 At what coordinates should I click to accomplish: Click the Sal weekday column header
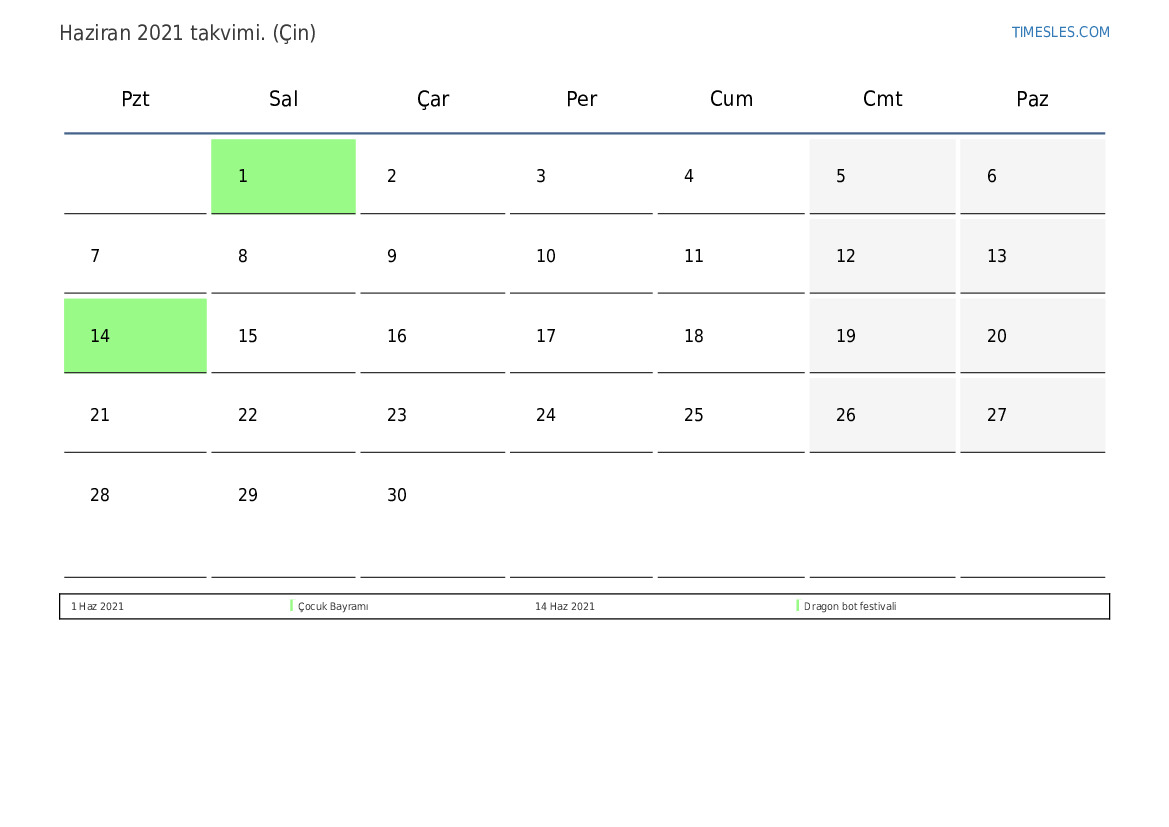[x=283, y=99]
